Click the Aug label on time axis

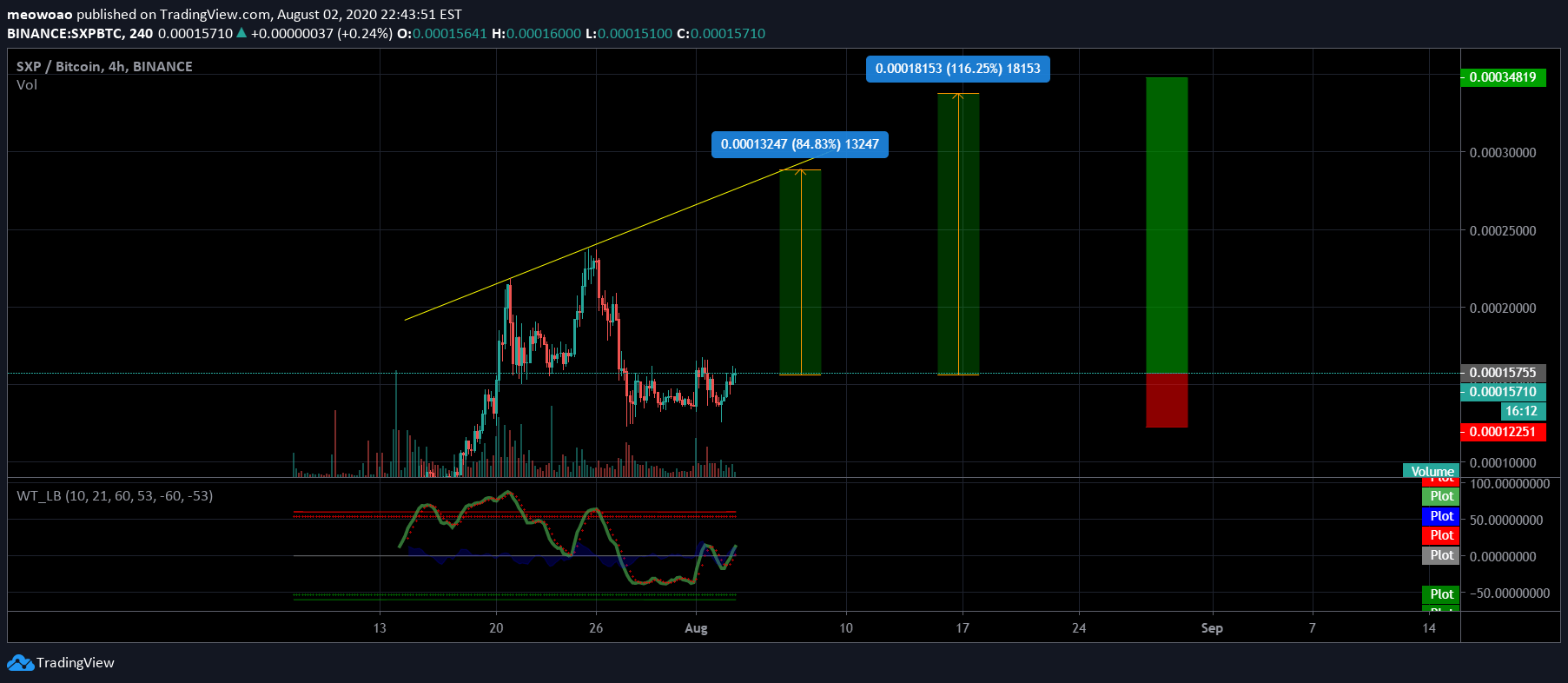click(x=696, y=628)
